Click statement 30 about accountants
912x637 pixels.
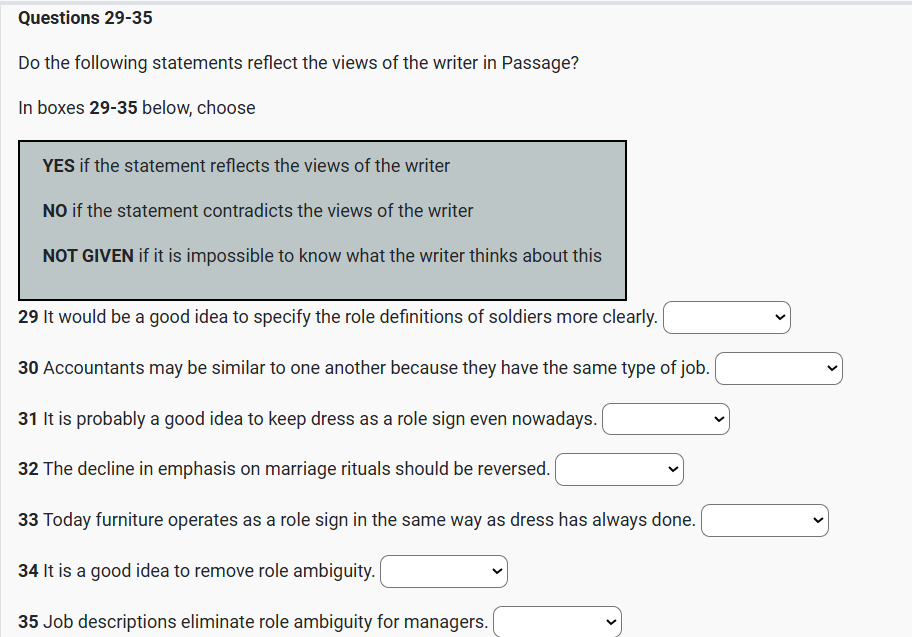tap(364, 368)
